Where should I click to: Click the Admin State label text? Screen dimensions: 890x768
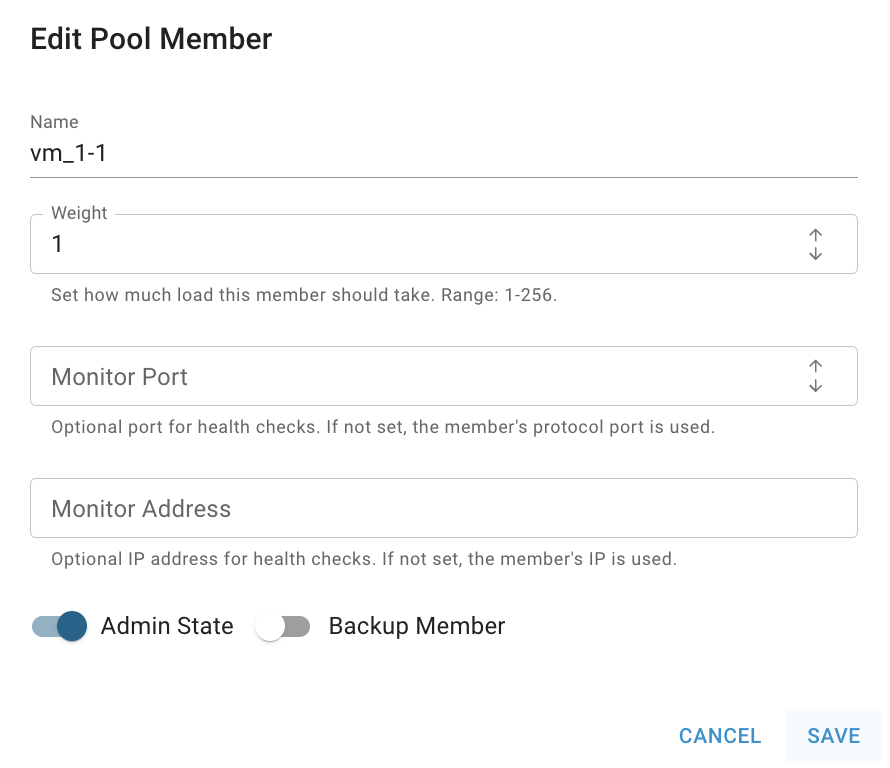167,626
